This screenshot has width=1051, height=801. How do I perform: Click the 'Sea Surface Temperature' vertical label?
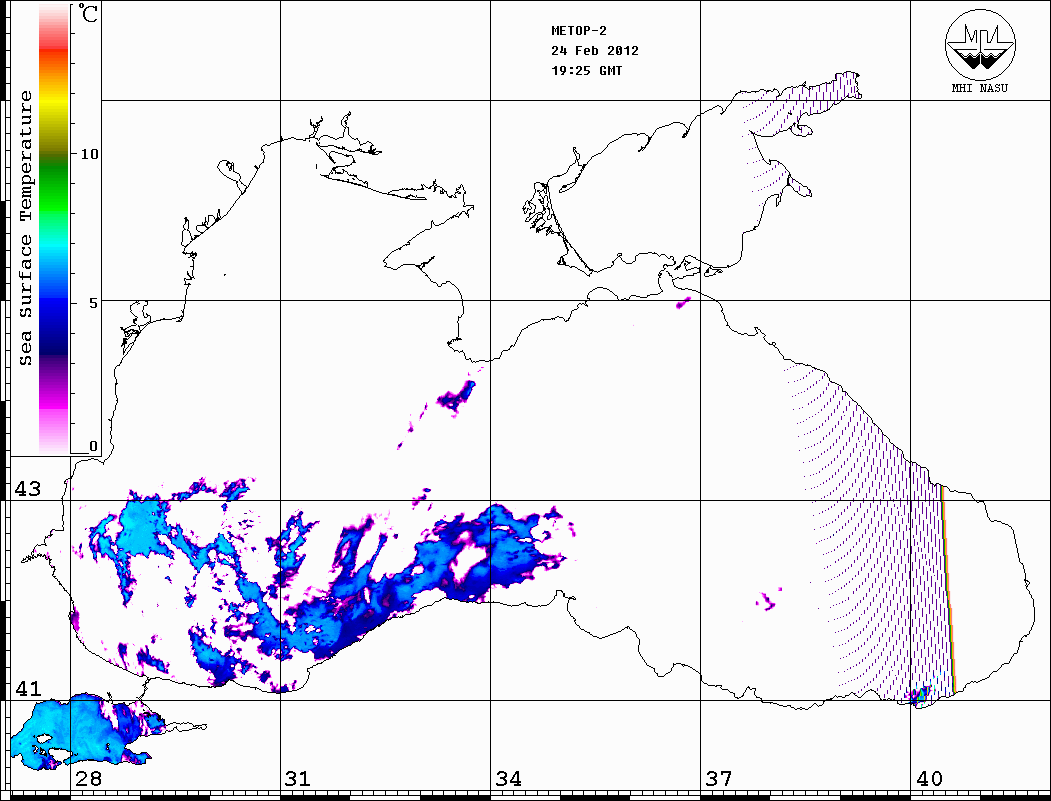[x=25, y=229]
